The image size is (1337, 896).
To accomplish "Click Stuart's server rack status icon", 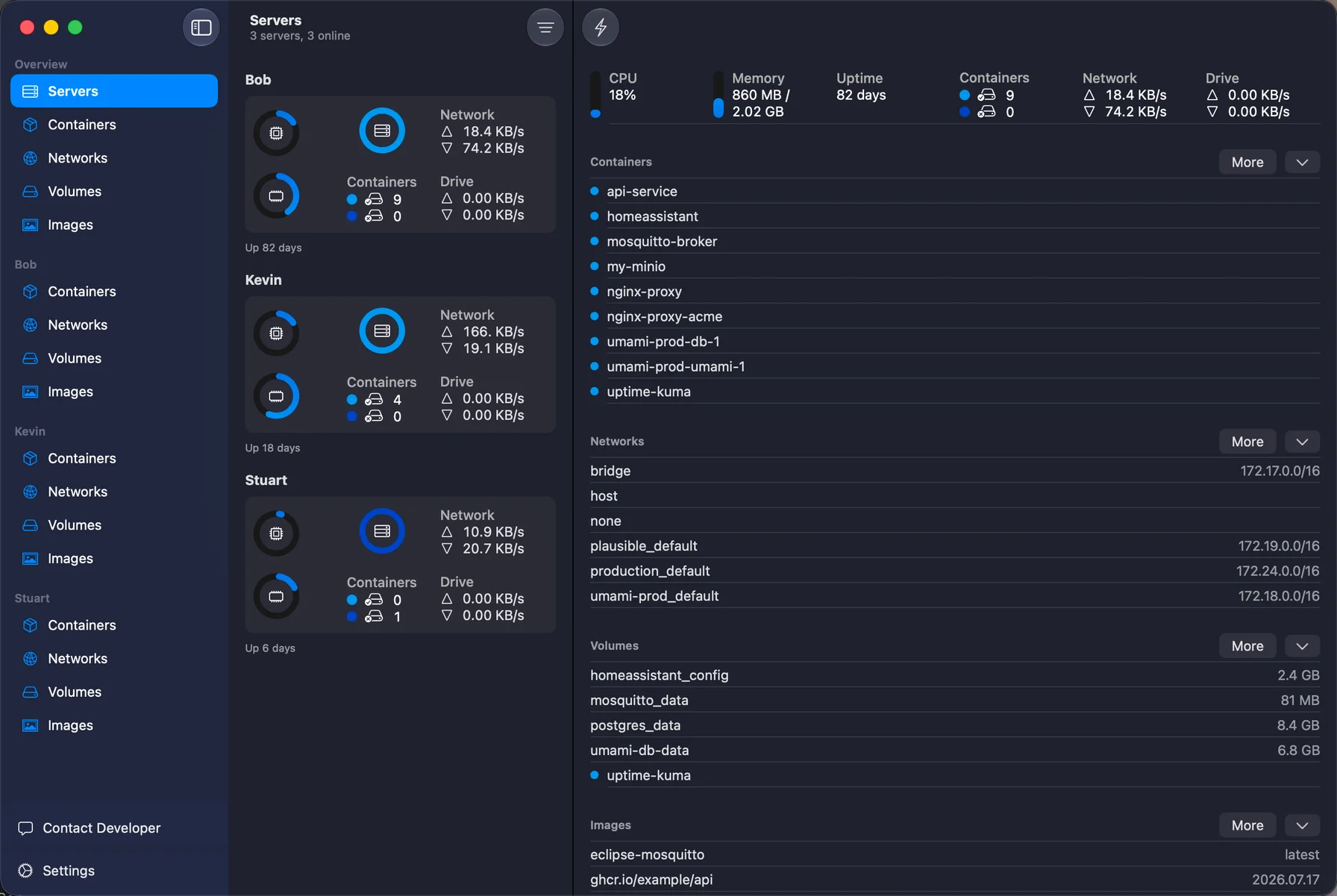I will pos(382,531).
